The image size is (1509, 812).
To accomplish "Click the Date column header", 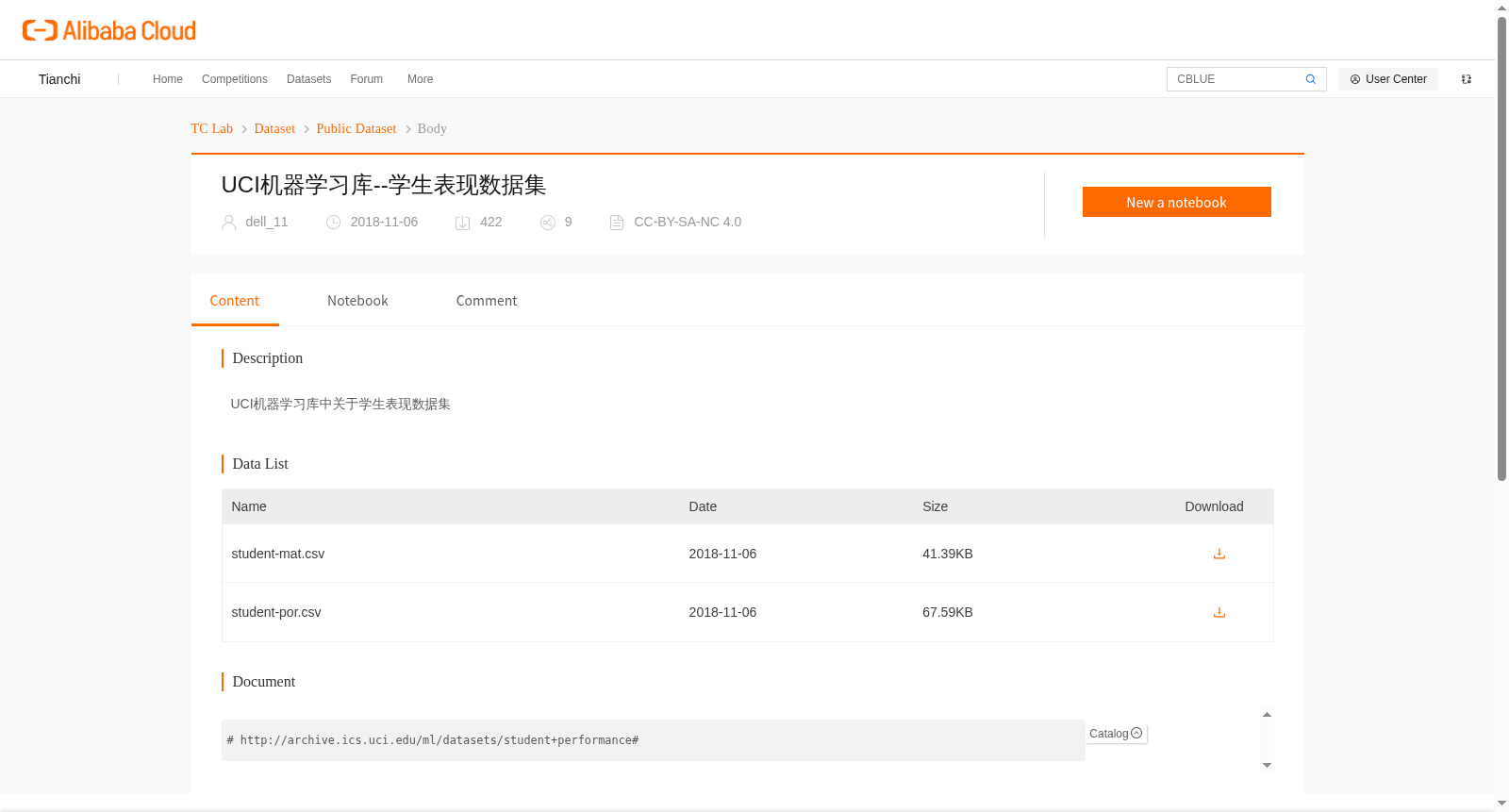I will coord(703,506).
